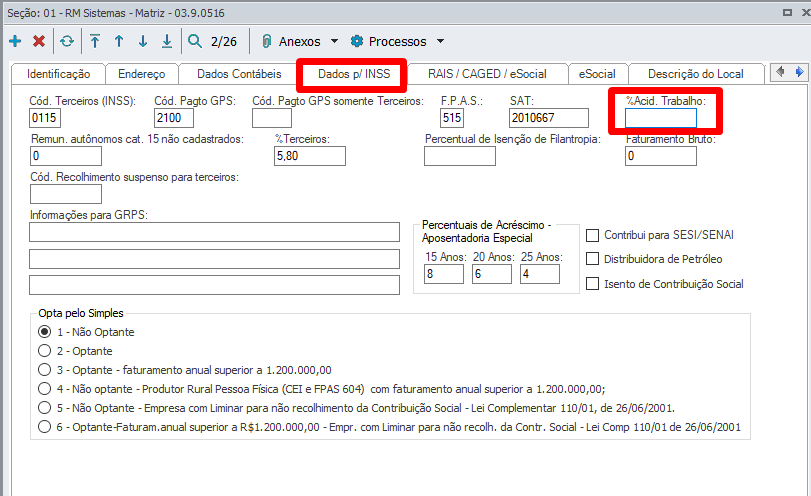Screen dimensions: 811x496
Task: Click Cód. Recolhimento suspenso para terceiros field
Action: (66, 194)
